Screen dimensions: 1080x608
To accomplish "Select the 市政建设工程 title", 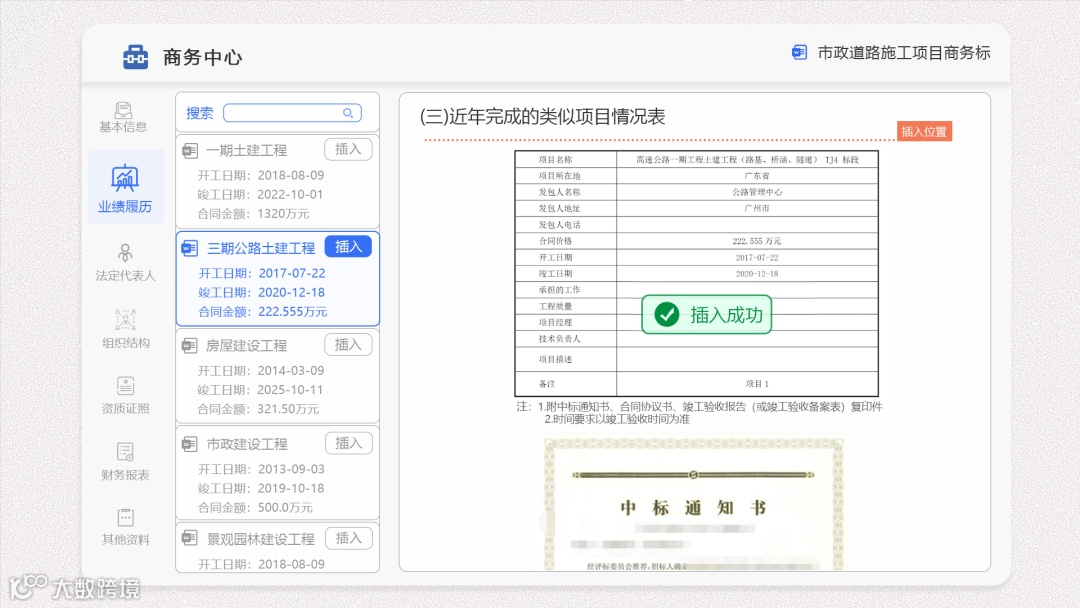I will (x=247, y=444).
